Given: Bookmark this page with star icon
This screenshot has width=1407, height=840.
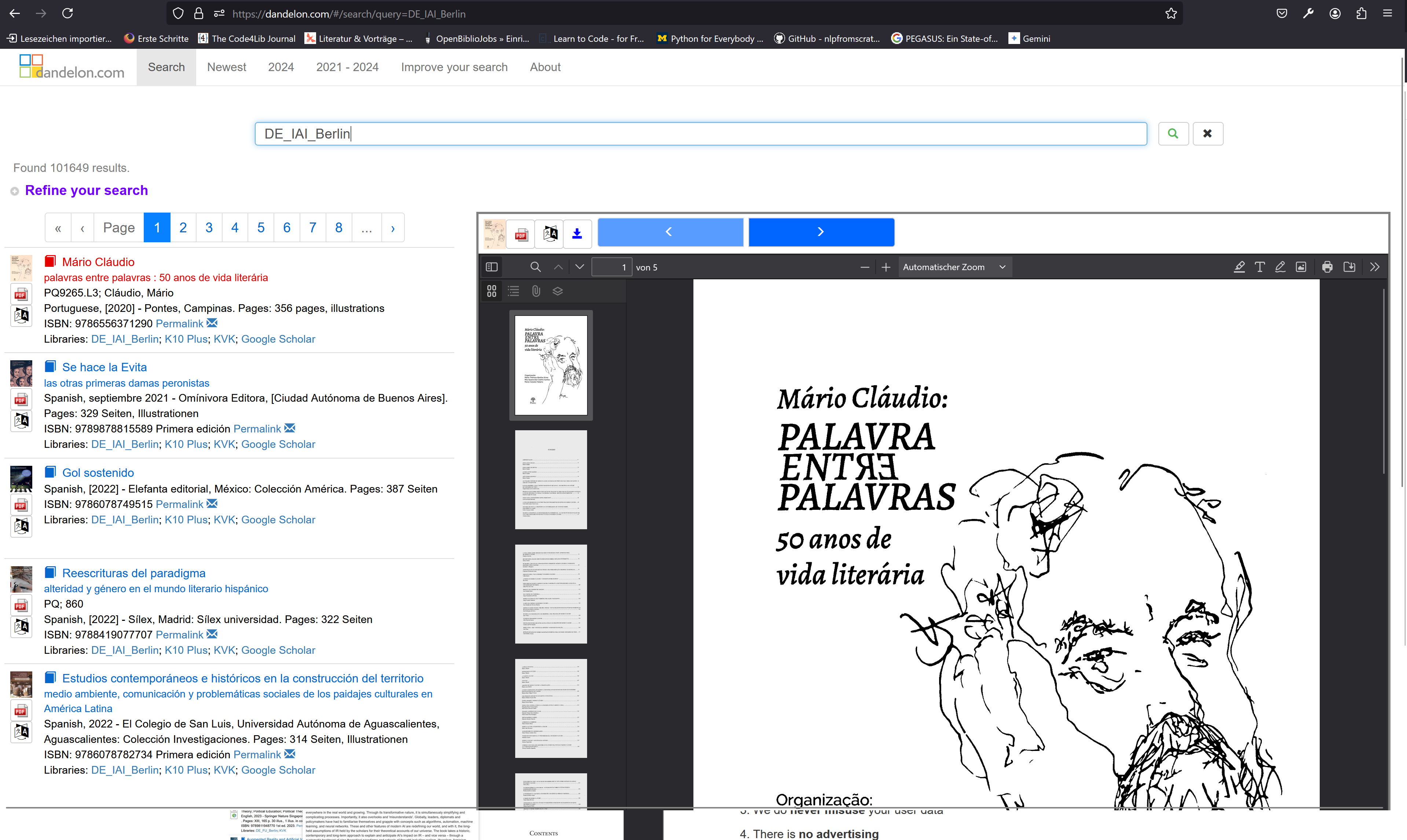Looking at the screenshot, I should 1171,14.
